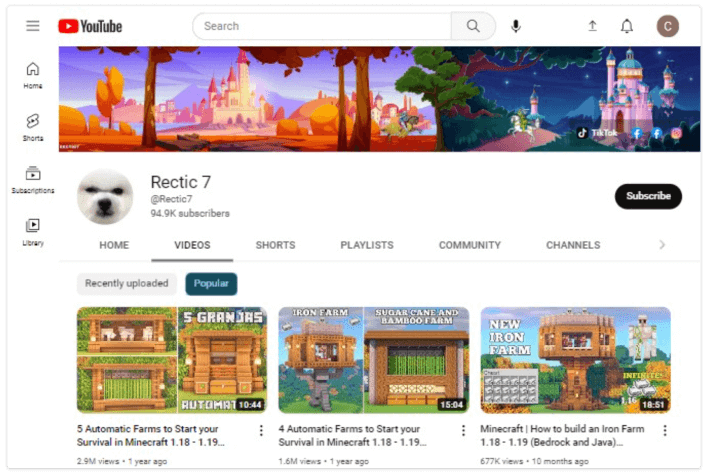Select the Recently uploaded filter chip
708x475 pixels.
click(126, 284)
